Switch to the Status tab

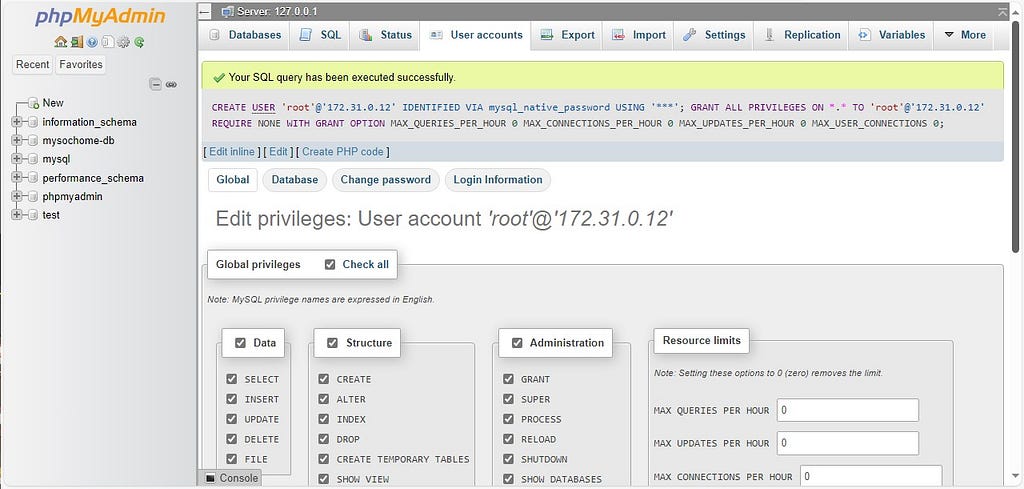point(385,35)
